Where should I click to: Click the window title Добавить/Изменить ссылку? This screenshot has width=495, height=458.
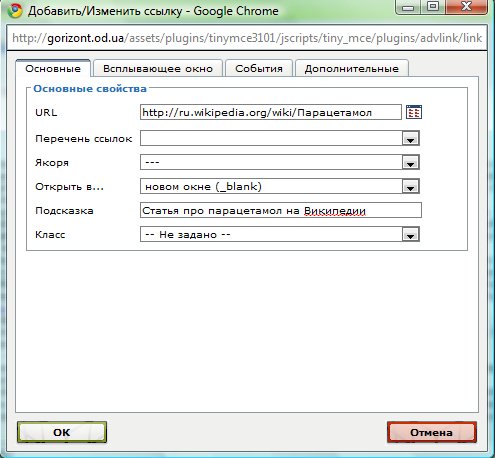coord(105,11)
